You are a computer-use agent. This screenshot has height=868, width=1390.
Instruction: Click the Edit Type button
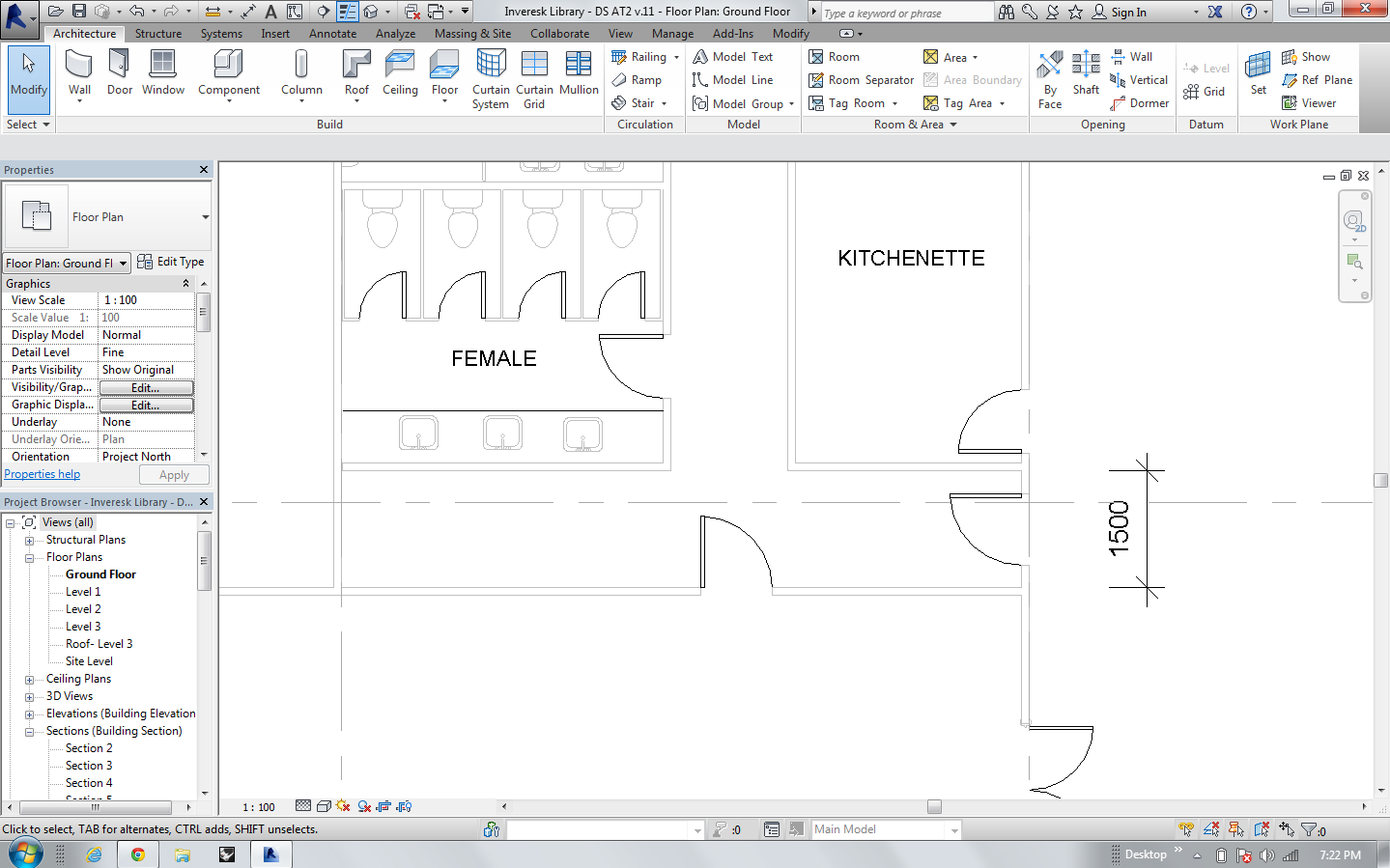pyautogui.click(x=171, y=262)
